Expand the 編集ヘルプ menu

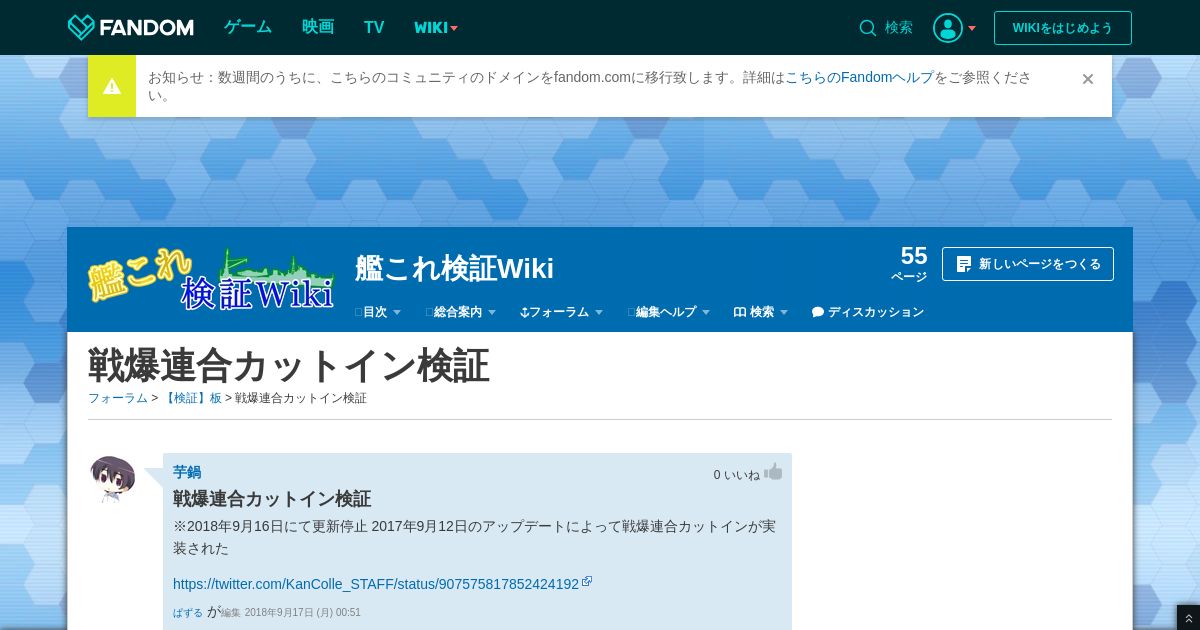[x=669, y=312]
